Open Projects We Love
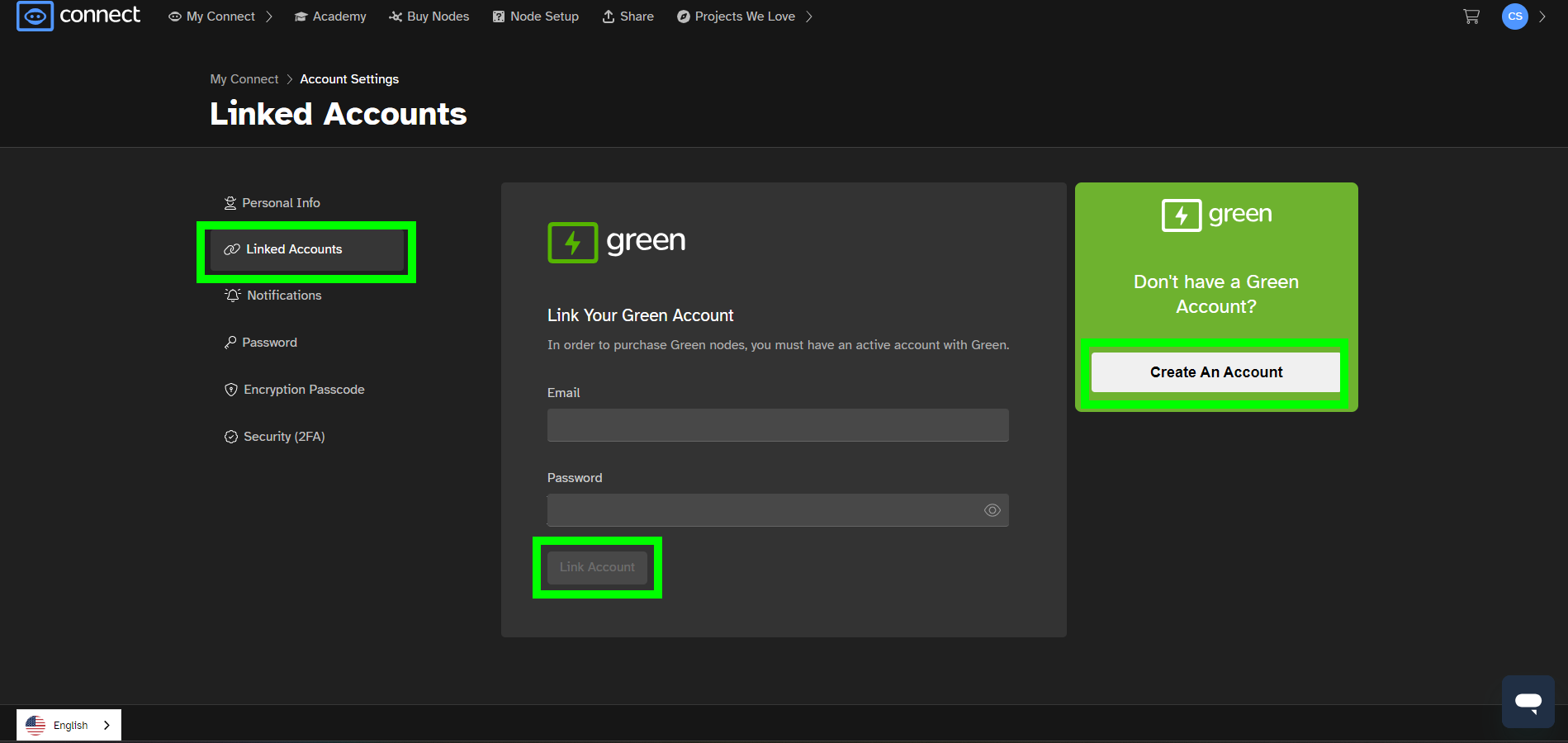Image resolution: width=1568 pixels, height=743 pixels. click(736, 17)
